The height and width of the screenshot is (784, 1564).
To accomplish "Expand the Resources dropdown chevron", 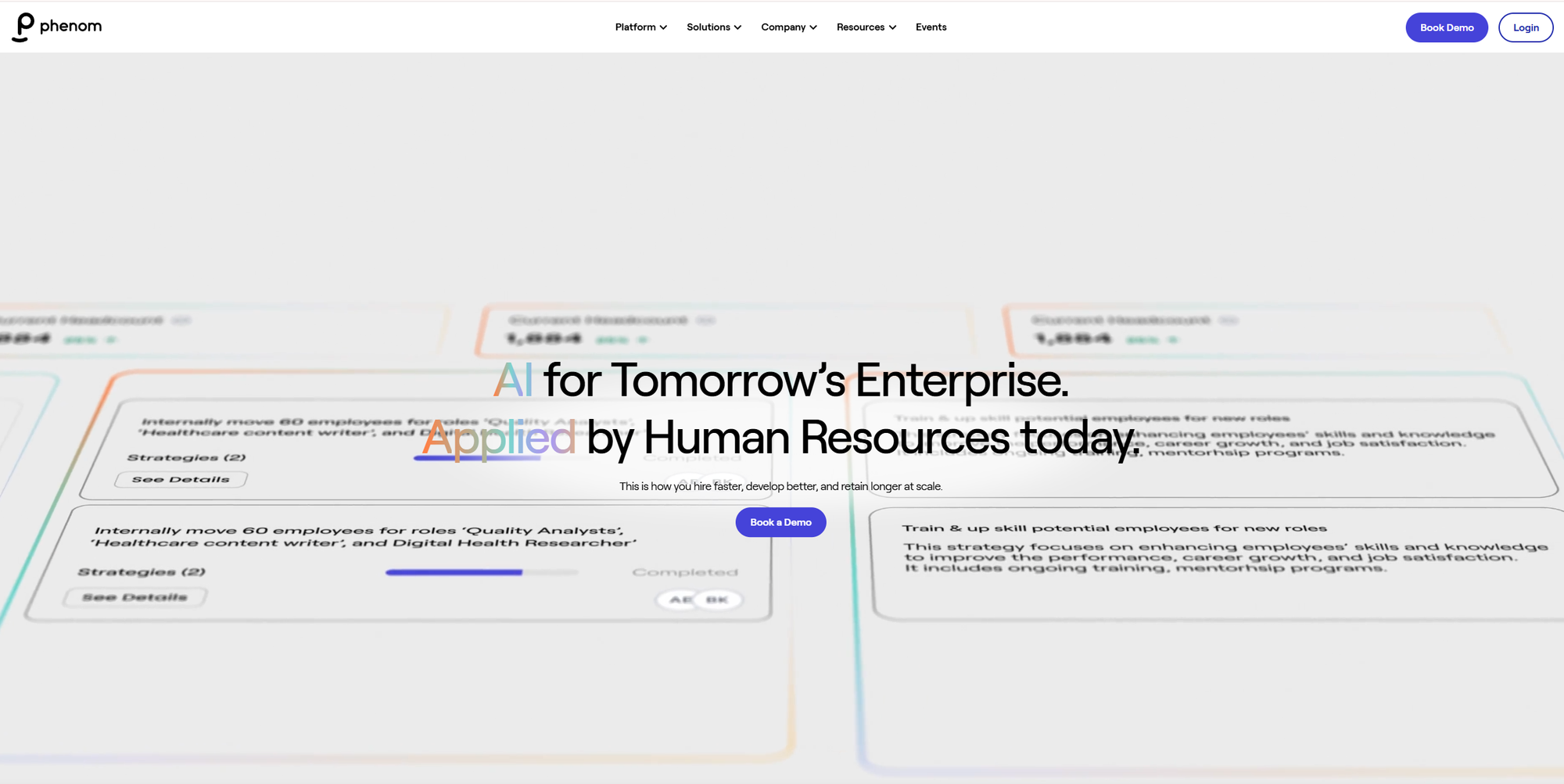I will pos(892,27).
